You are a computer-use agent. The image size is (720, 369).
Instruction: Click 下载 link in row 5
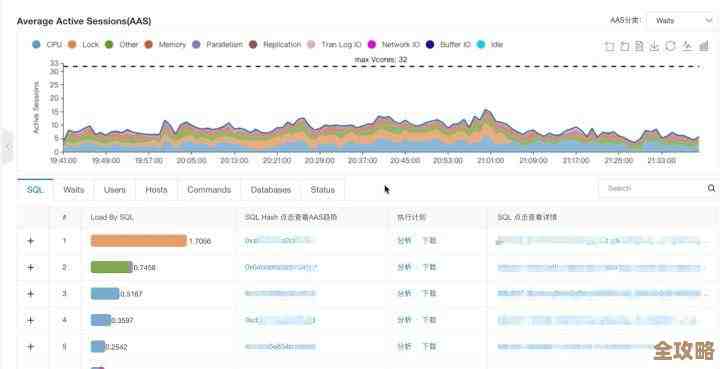point(429,347)
